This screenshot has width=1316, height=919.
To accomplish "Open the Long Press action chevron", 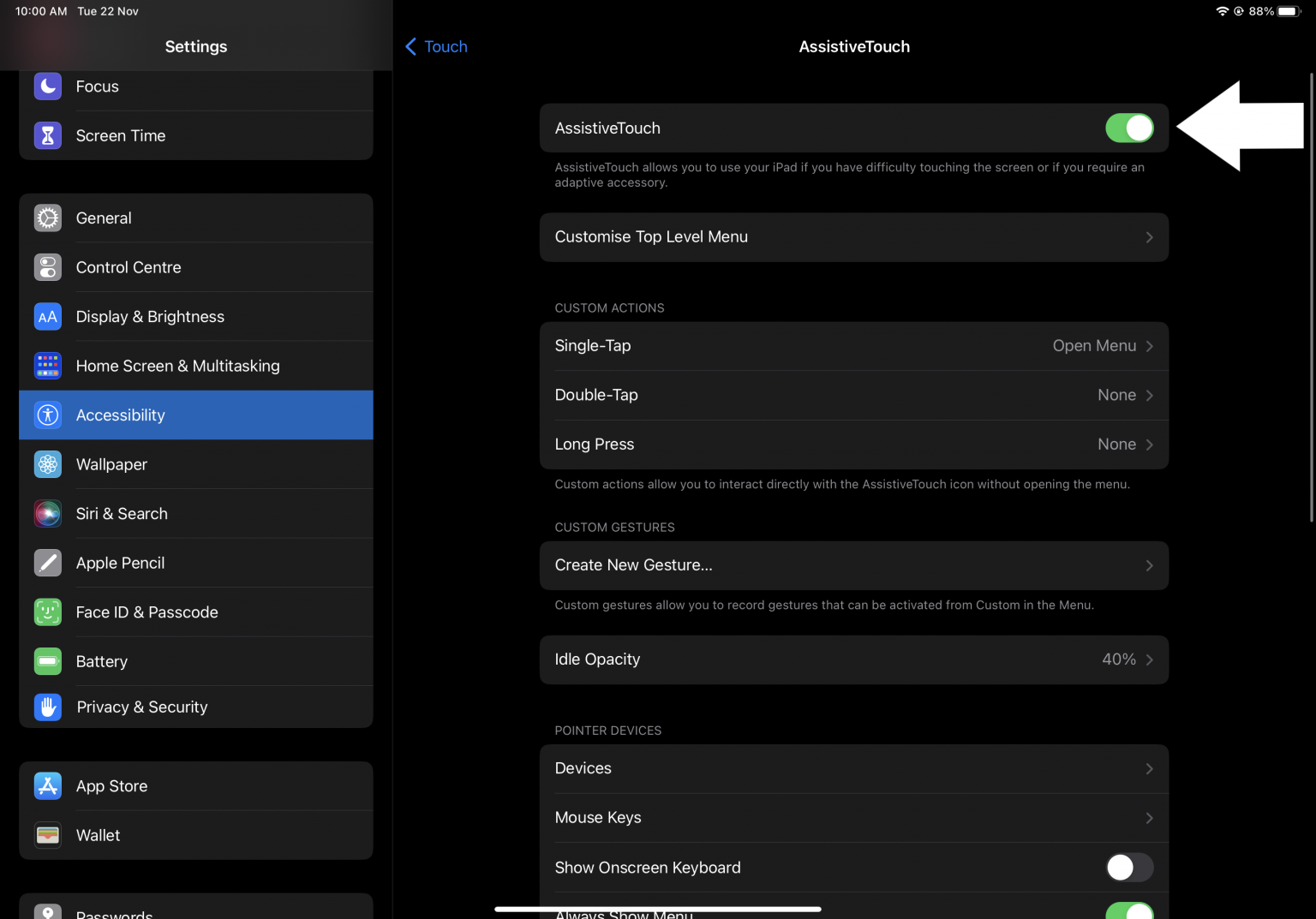I will pos(1149,445).
